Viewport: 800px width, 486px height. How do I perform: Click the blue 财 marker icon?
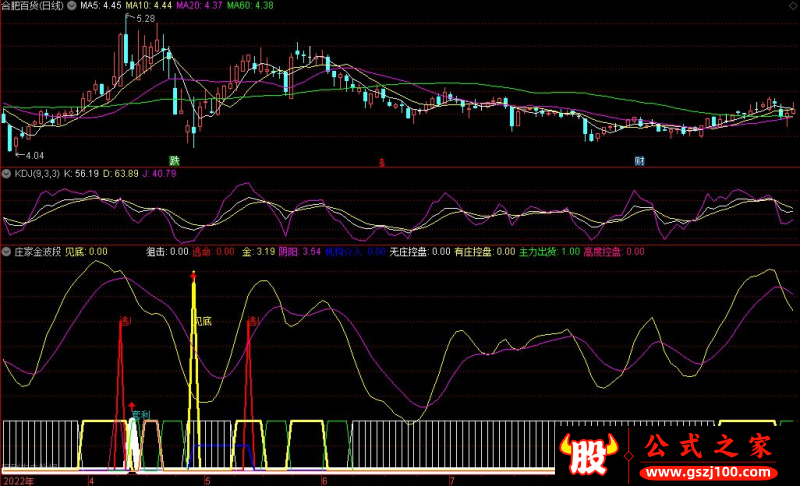639,160
